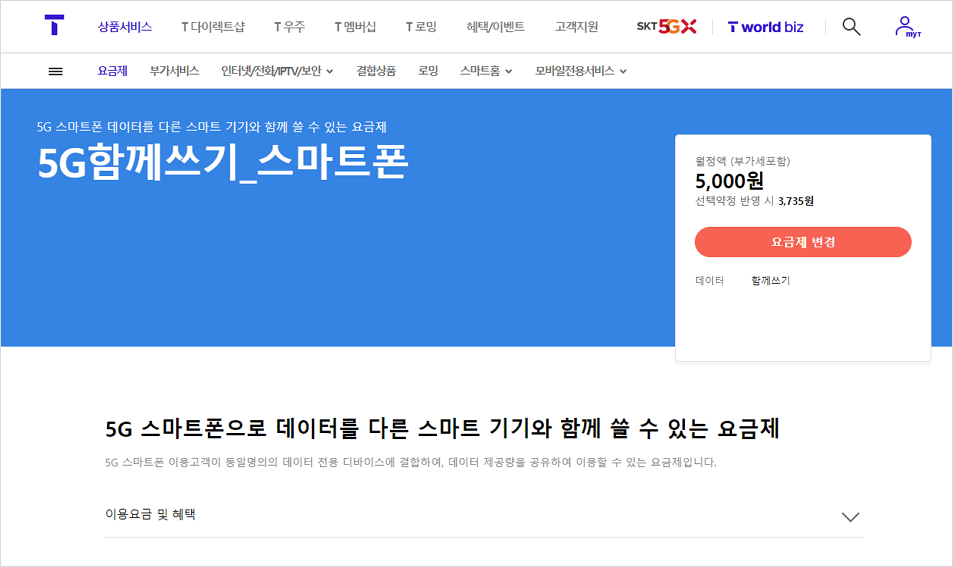Click the T logo home icon
This screenshot has height=567, width=953.
tap(54, 25)
